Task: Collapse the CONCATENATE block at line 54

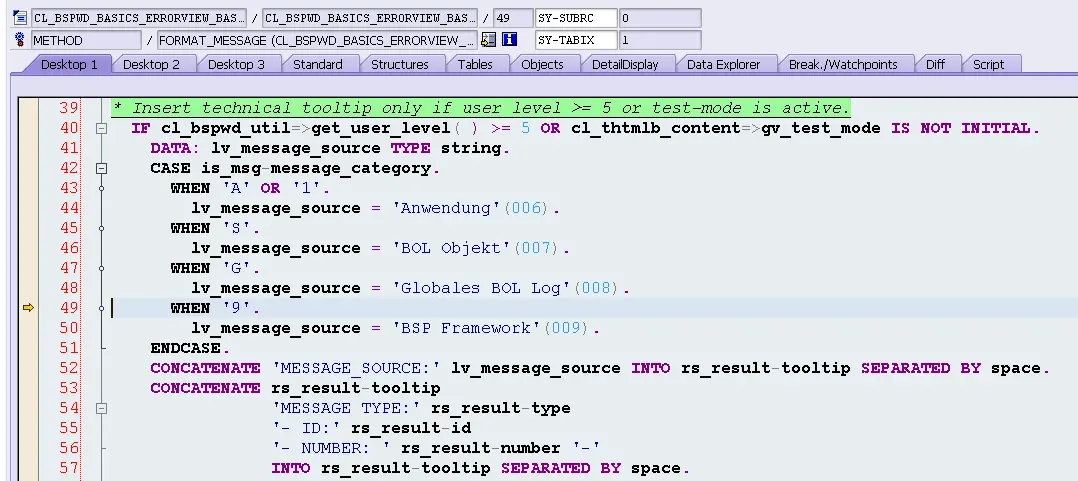Action: point(101,408)
